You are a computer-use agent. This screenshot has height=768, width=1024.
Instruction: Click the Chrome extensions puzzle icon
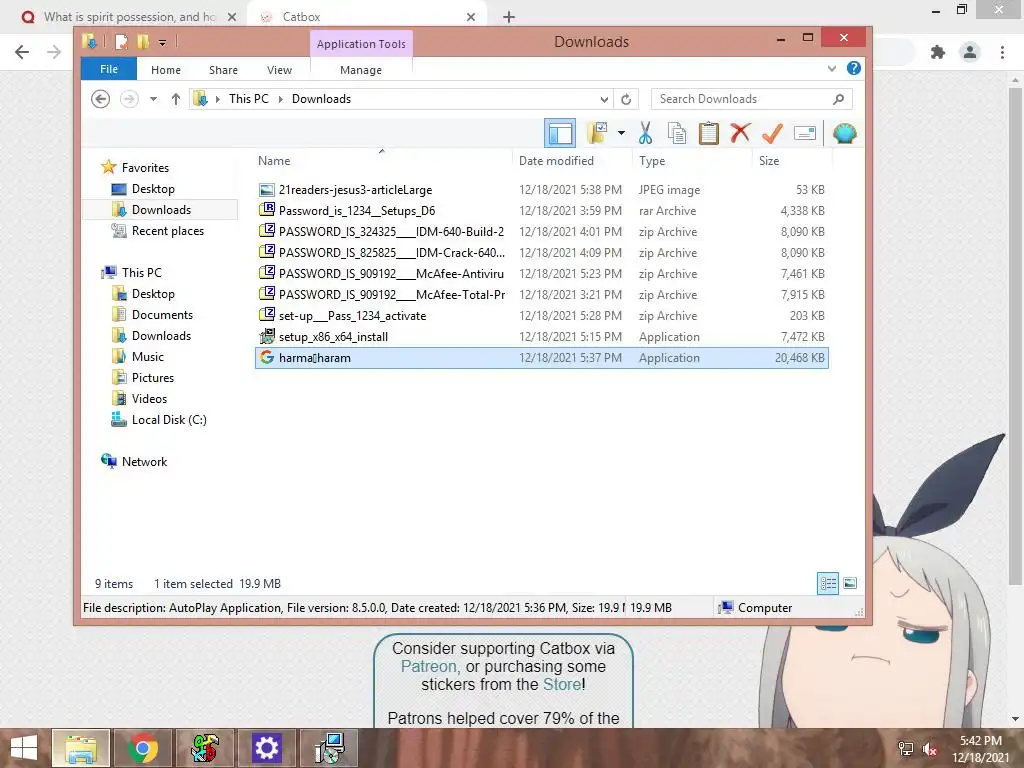coord(938,52)
